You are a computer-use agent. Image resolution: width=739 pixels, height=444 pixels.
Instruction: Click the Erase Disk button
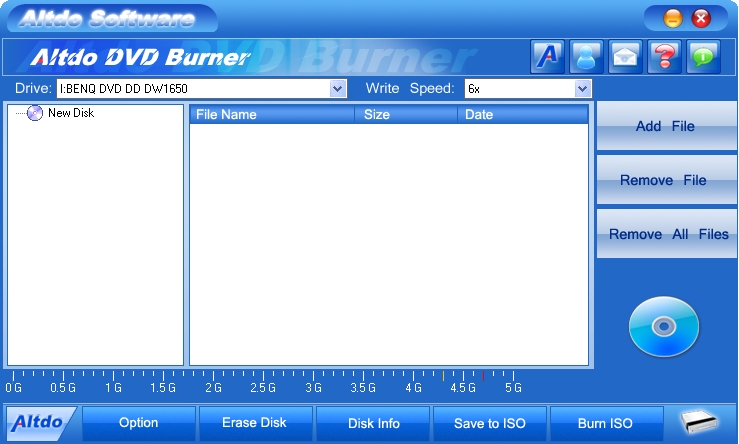(x=255, y=423)
